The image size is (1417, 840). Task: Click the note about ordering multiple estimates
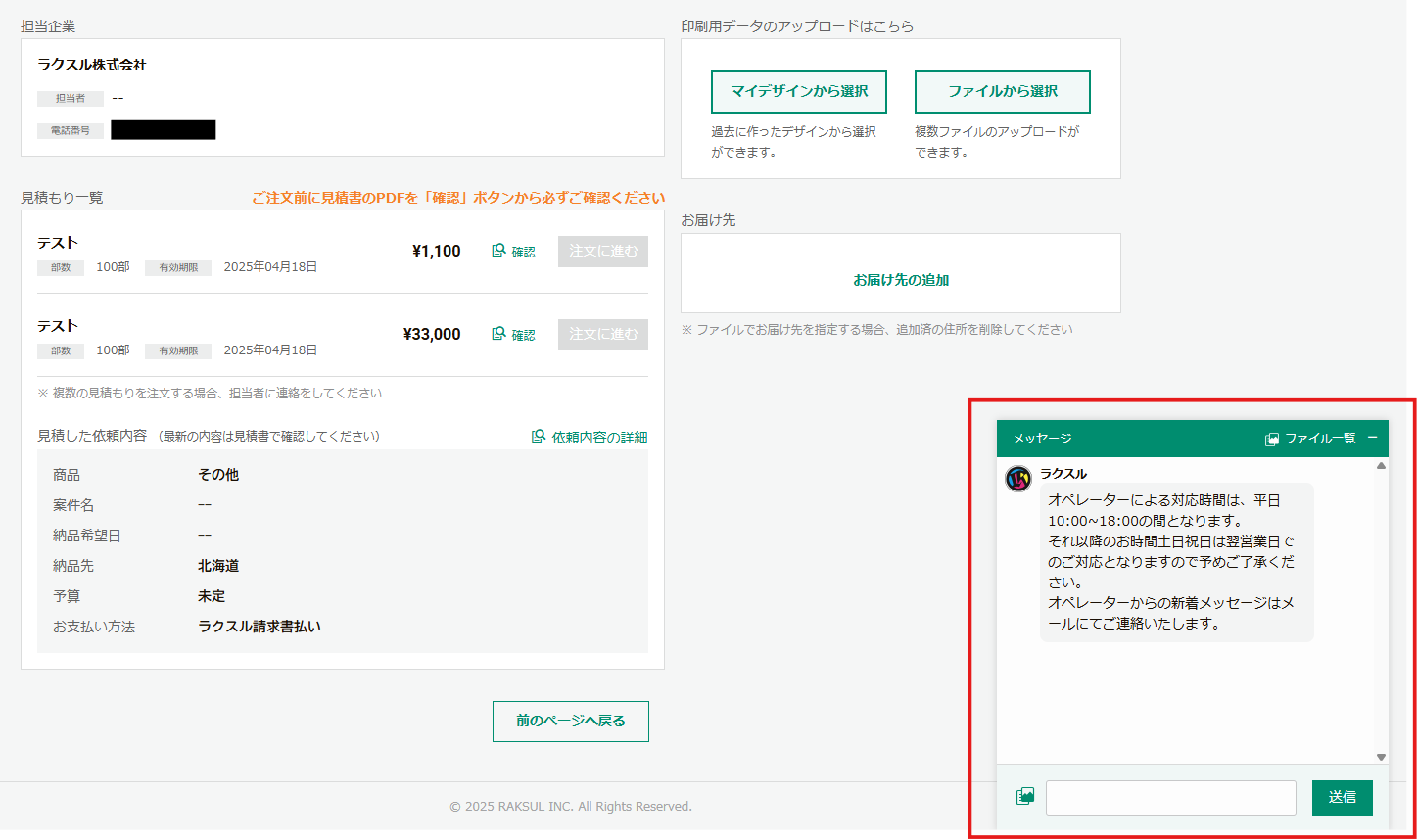[210, 394]
